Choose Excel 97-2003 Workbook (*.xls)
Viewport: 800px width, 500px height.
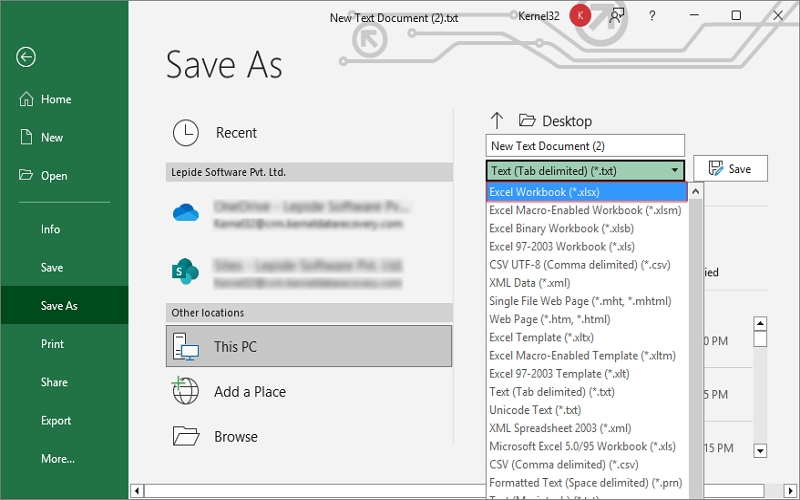pos(587,246)
